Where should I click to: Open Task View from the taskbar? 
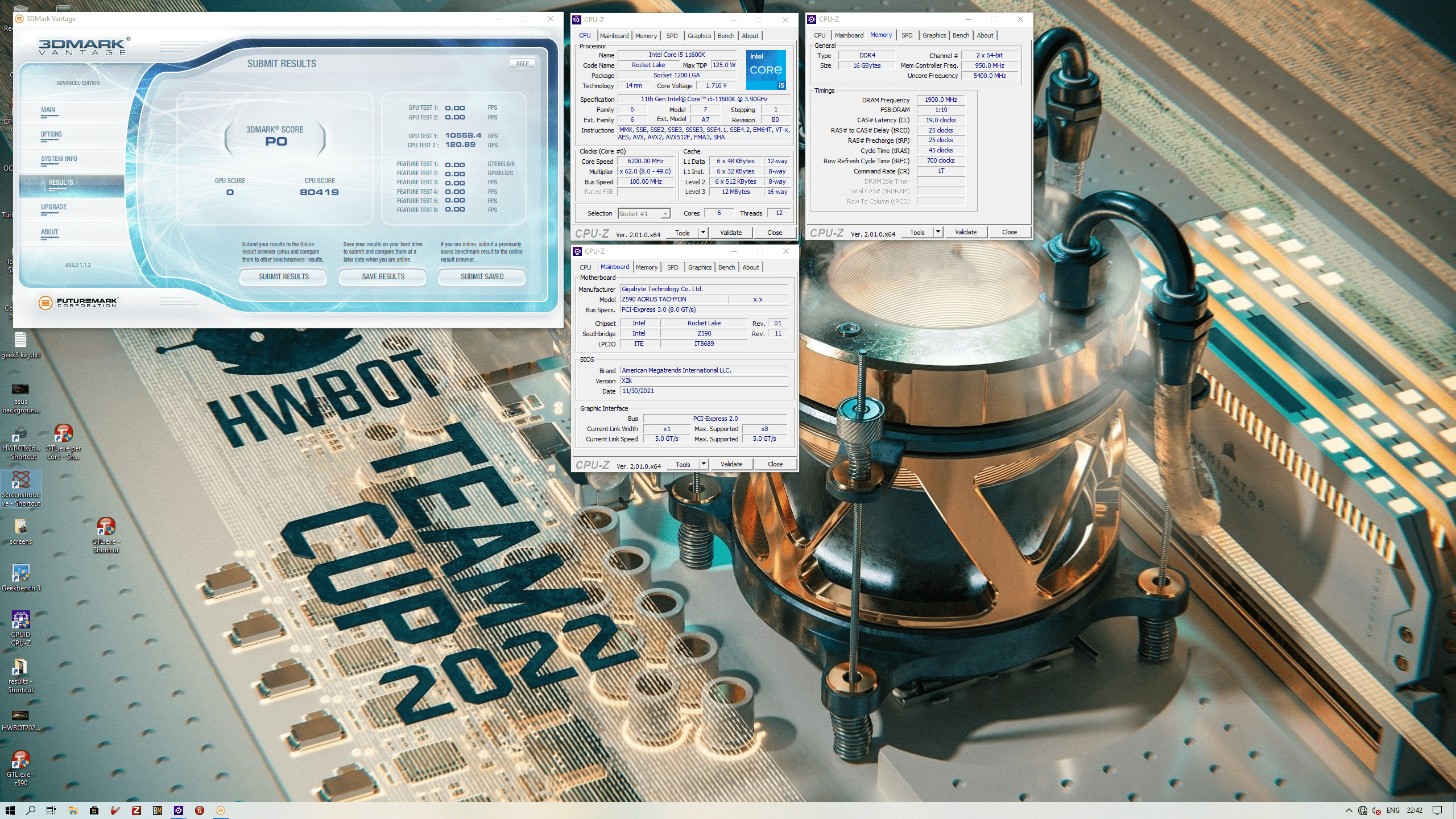(51, 810)
